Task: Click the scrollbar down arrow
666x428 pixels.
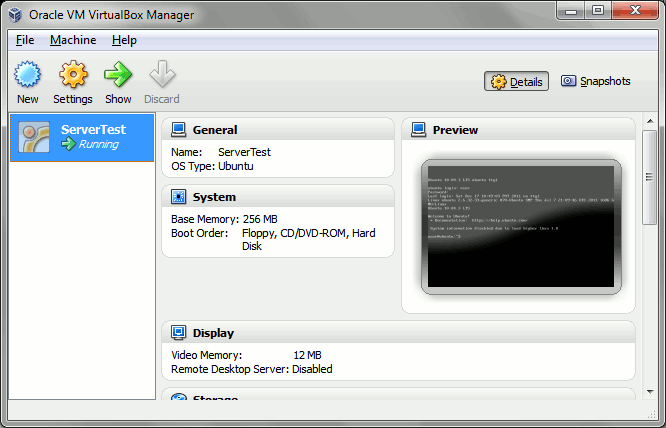Action: pyautogui.click(x=650, y=391)
